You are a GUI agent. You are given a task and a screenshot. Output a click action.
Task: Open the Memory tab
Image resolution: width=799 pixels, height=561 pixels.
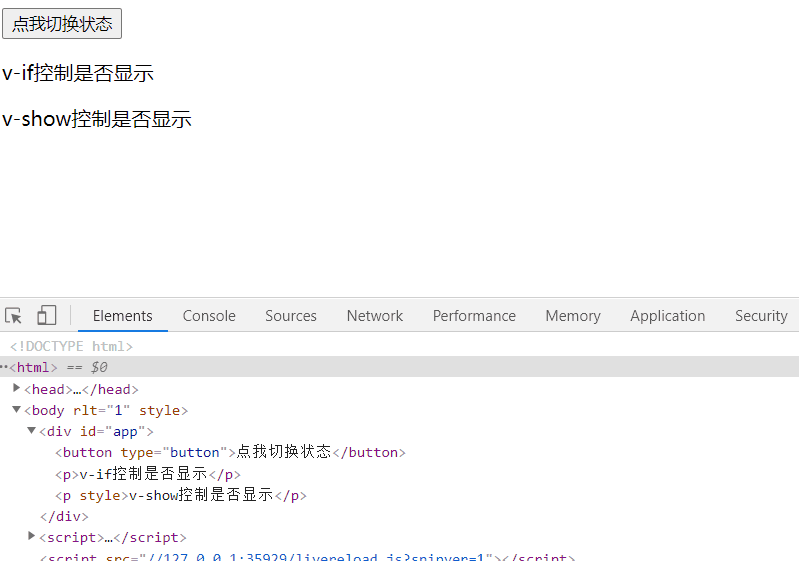[x=573, y=316]
